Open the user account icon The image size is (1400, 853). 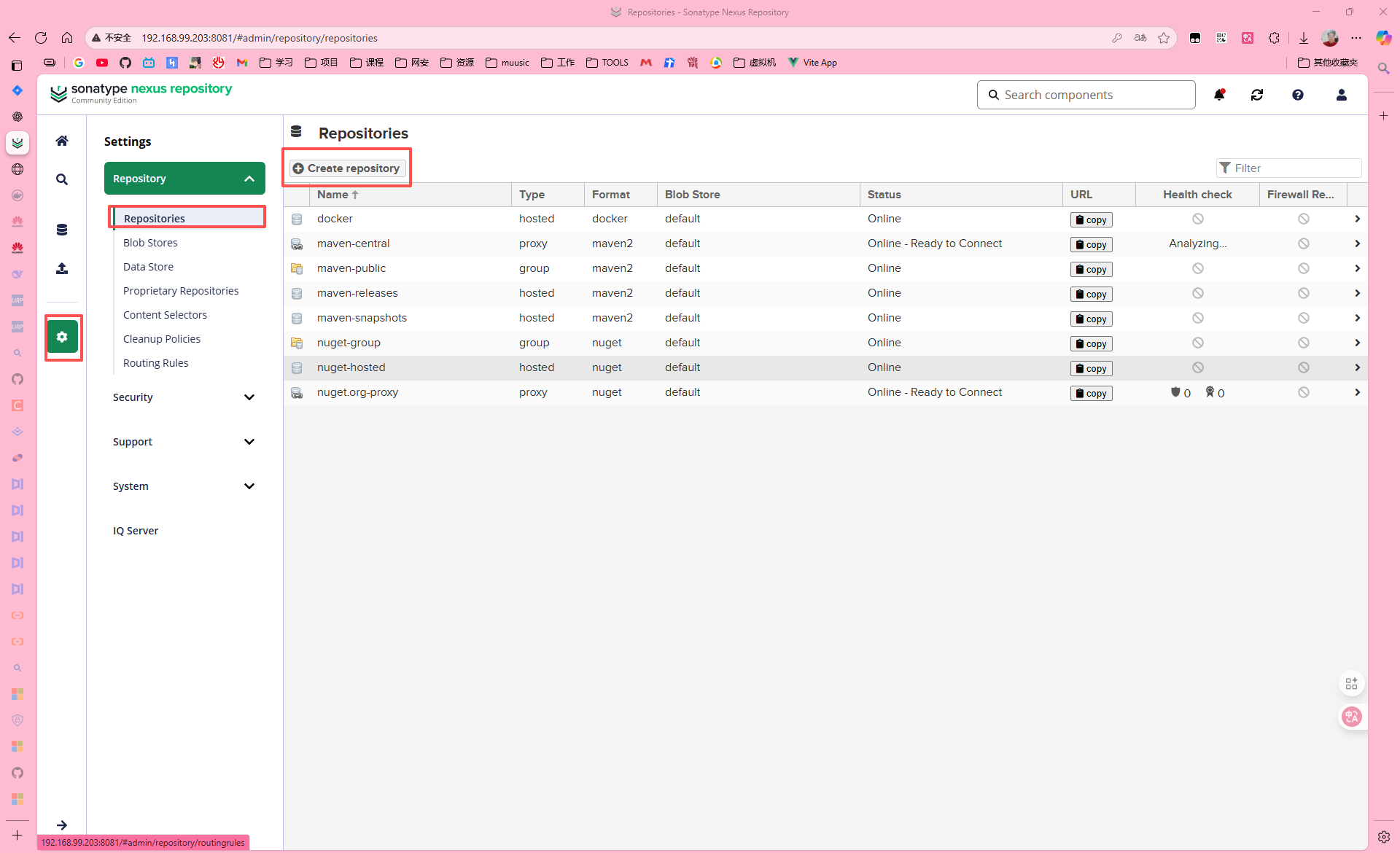1341,95
